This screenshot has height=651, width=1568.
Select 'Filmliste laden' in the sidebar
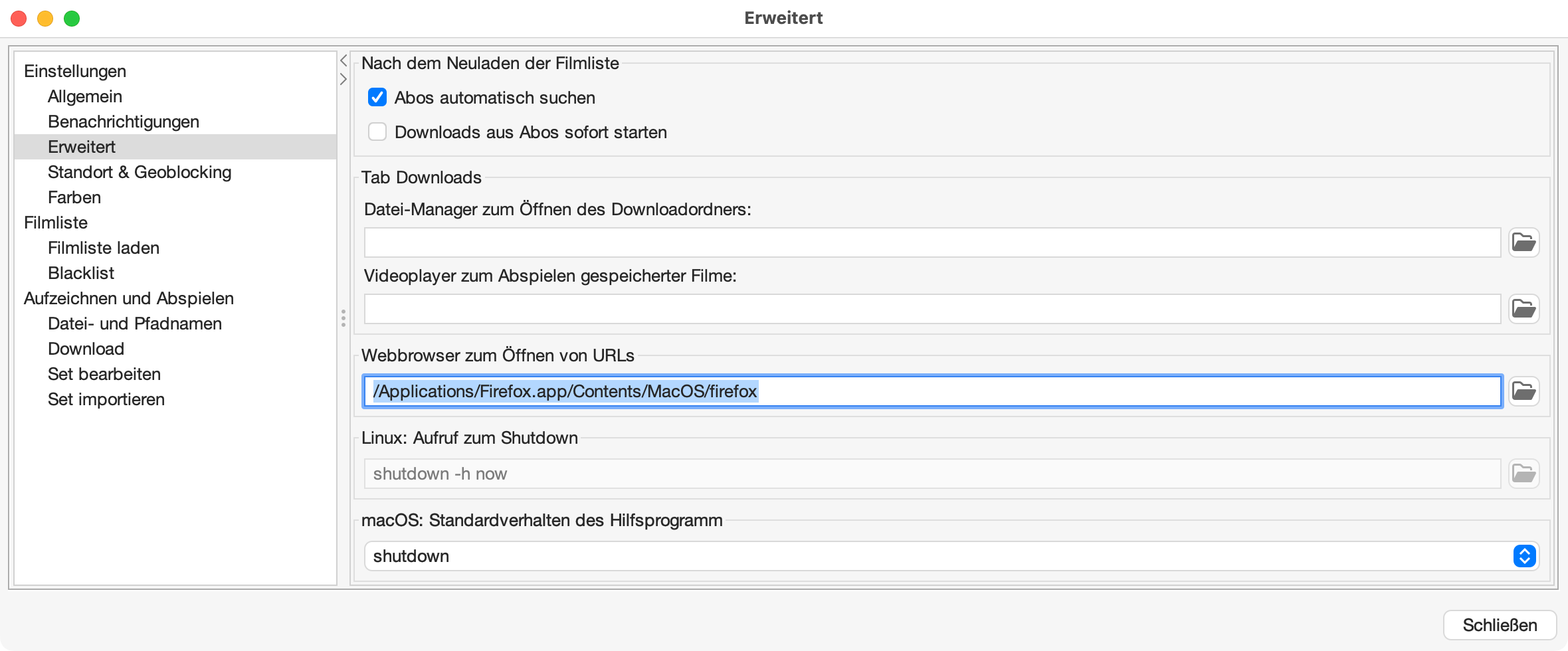(x=104, y=248)
